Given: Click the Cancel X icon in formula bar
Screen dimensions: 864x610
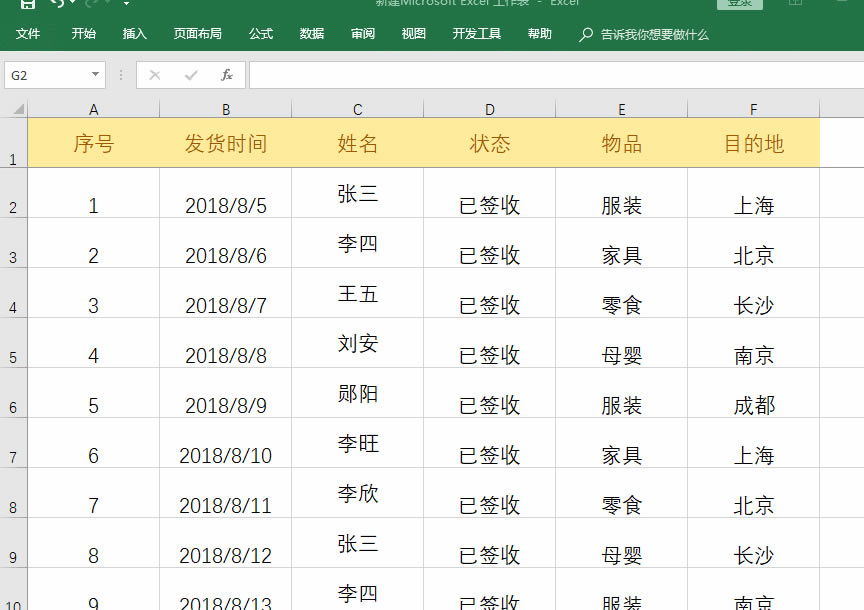Looking at the screenshot, I should 155,75.
